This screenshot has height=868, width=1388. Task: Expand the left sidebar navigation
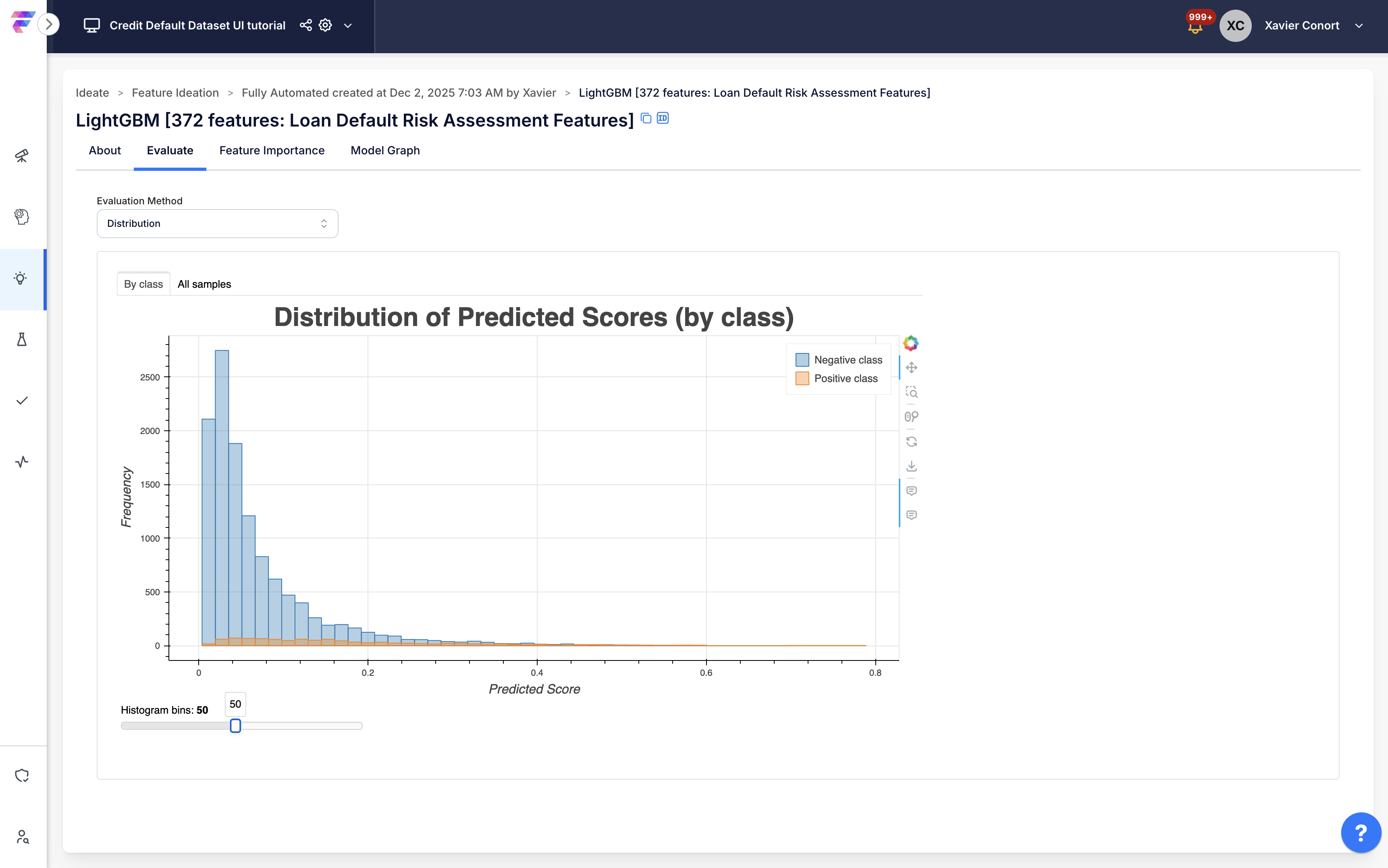pos(49,24)
